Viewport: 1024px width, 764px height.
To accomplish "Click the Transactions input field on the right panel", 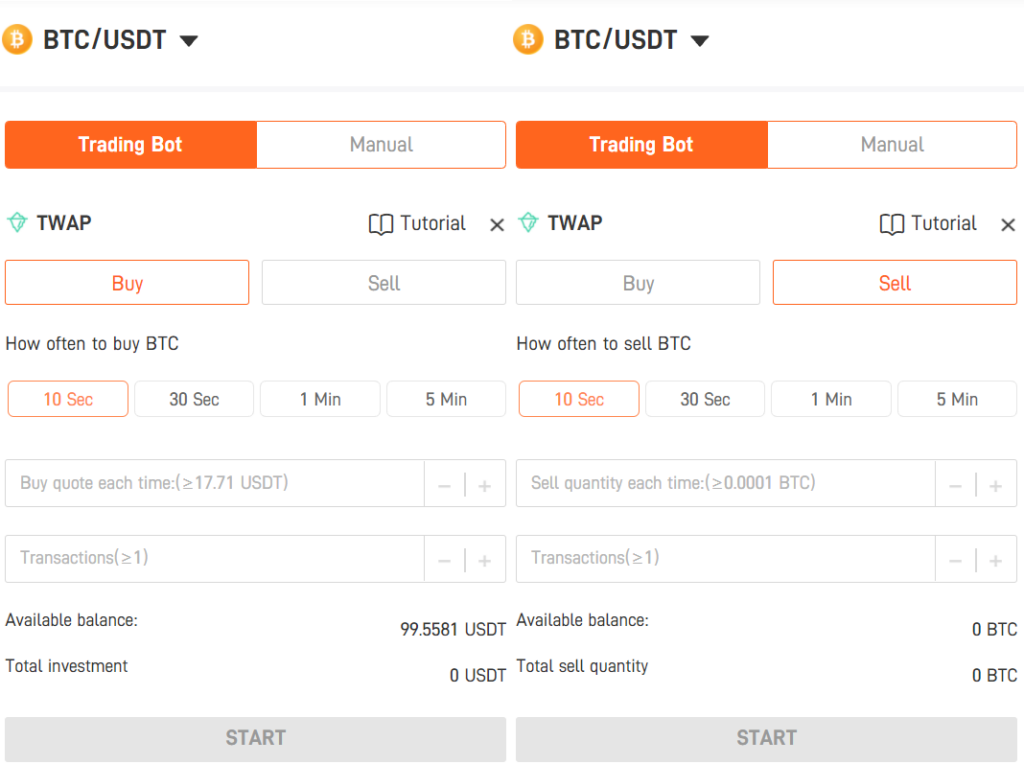I will pos(700,558).
